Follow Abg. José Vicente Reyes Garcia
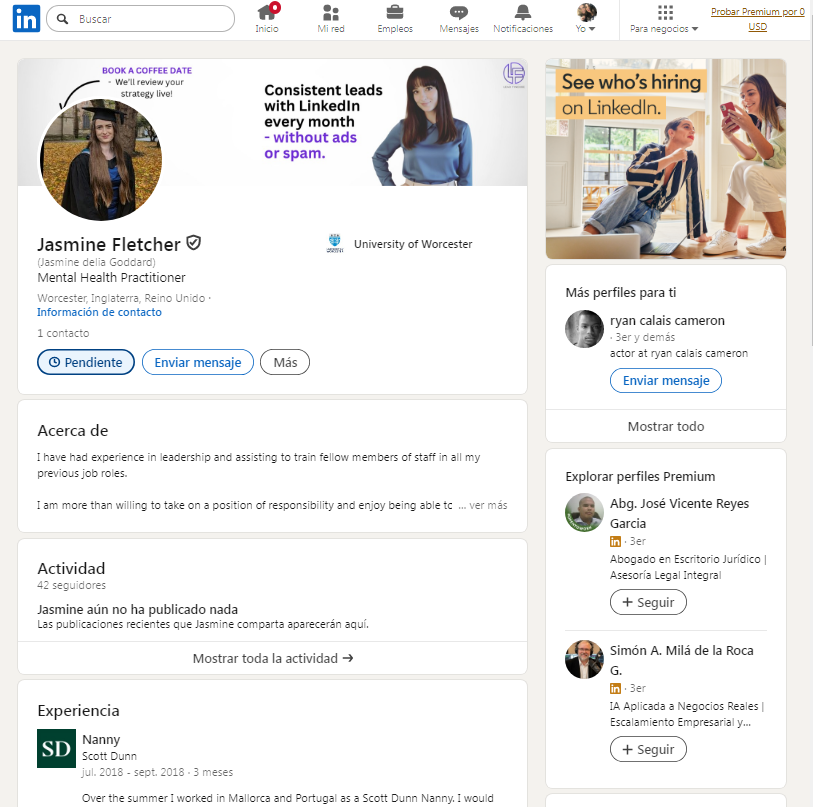 pos(648,602)
